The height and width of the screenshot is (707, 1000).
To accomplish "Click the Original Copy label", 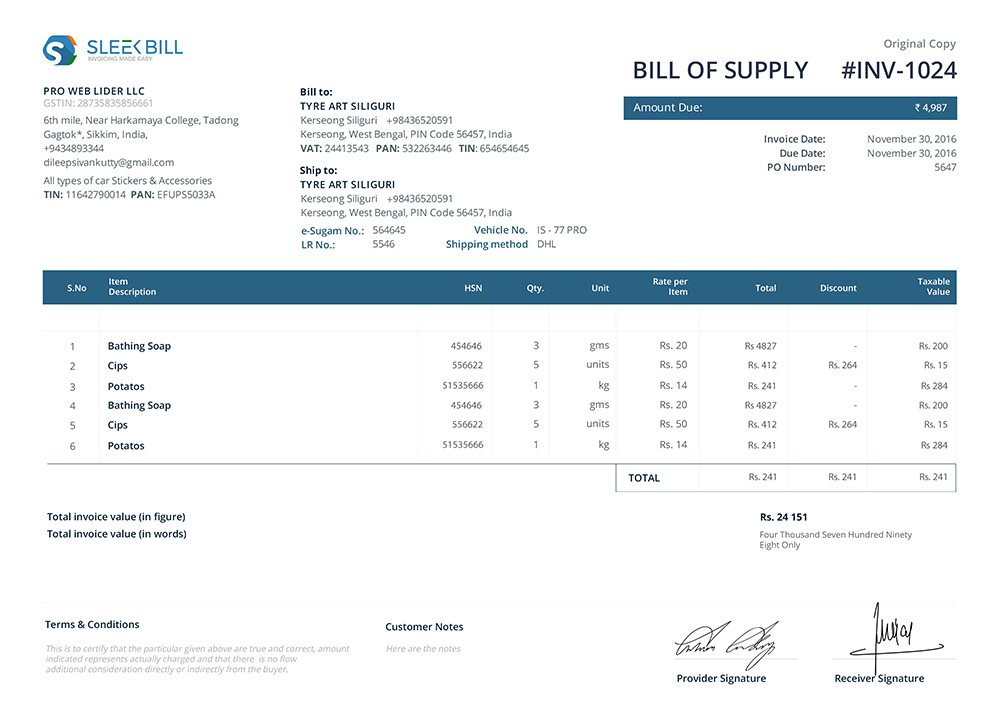I will point(919,43).
